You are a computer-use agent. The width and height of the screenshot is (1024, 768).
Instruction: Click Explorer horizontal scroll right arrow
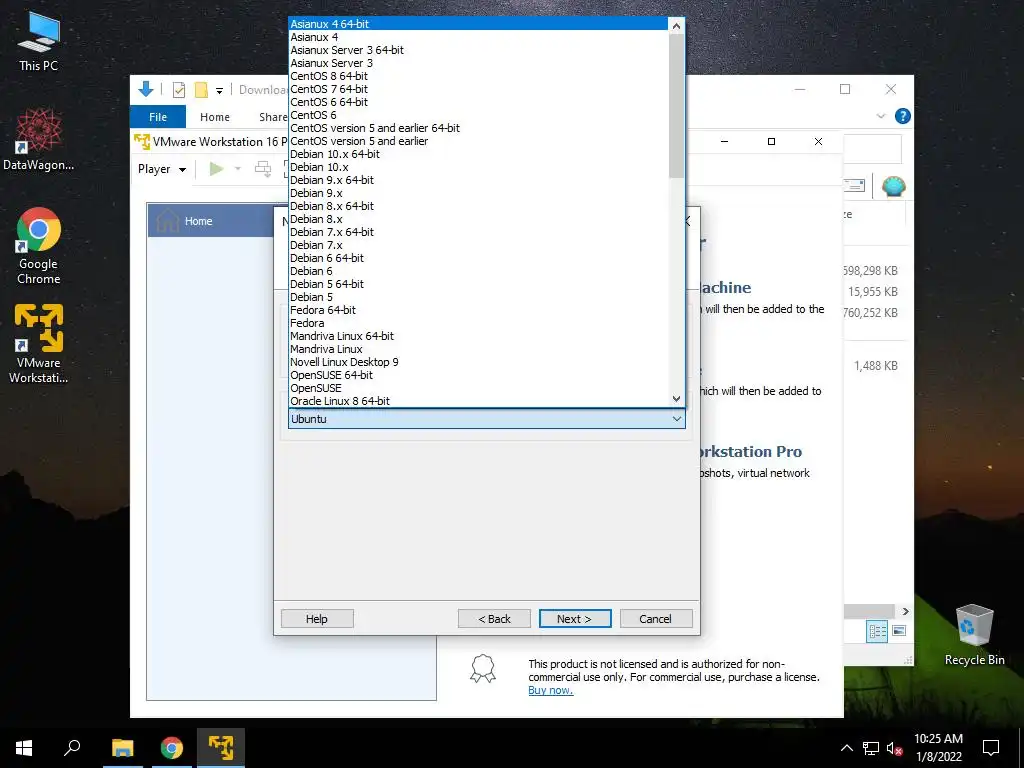[905, 611]
